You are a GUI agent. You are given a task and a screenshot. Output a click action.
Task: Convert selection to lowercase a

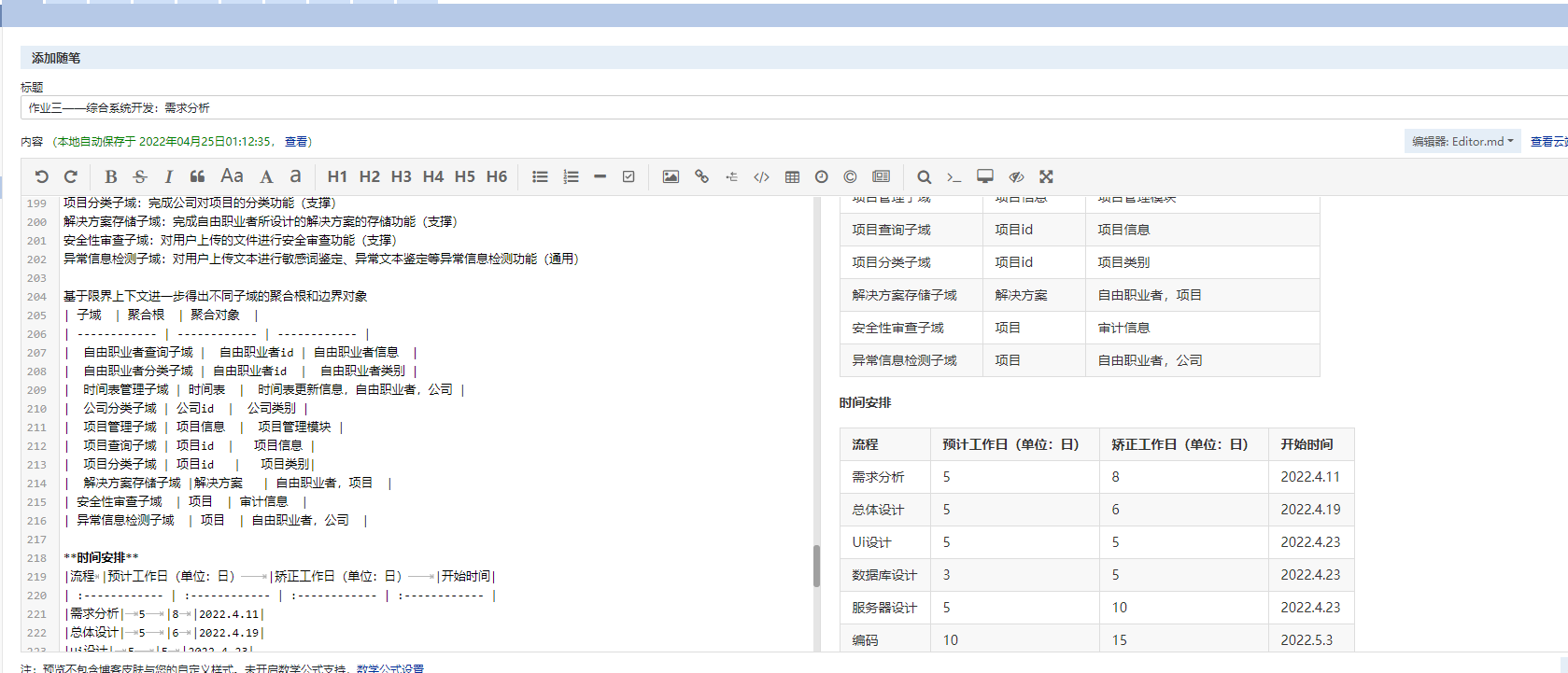295,176
